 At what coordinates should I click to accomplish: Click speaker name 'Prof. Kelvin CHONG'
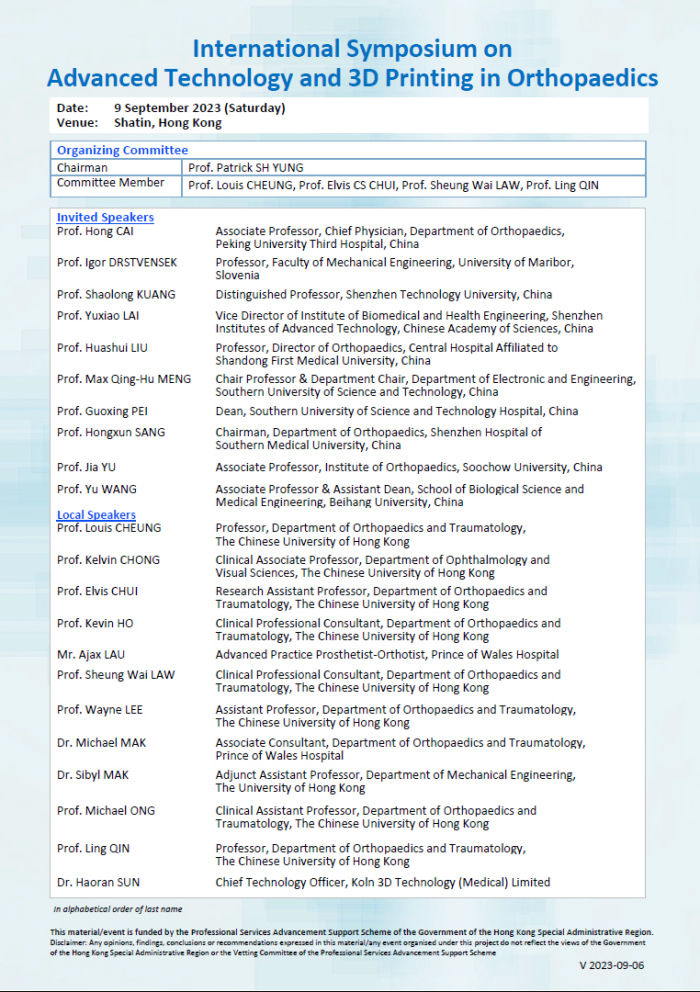coord(108,561)
